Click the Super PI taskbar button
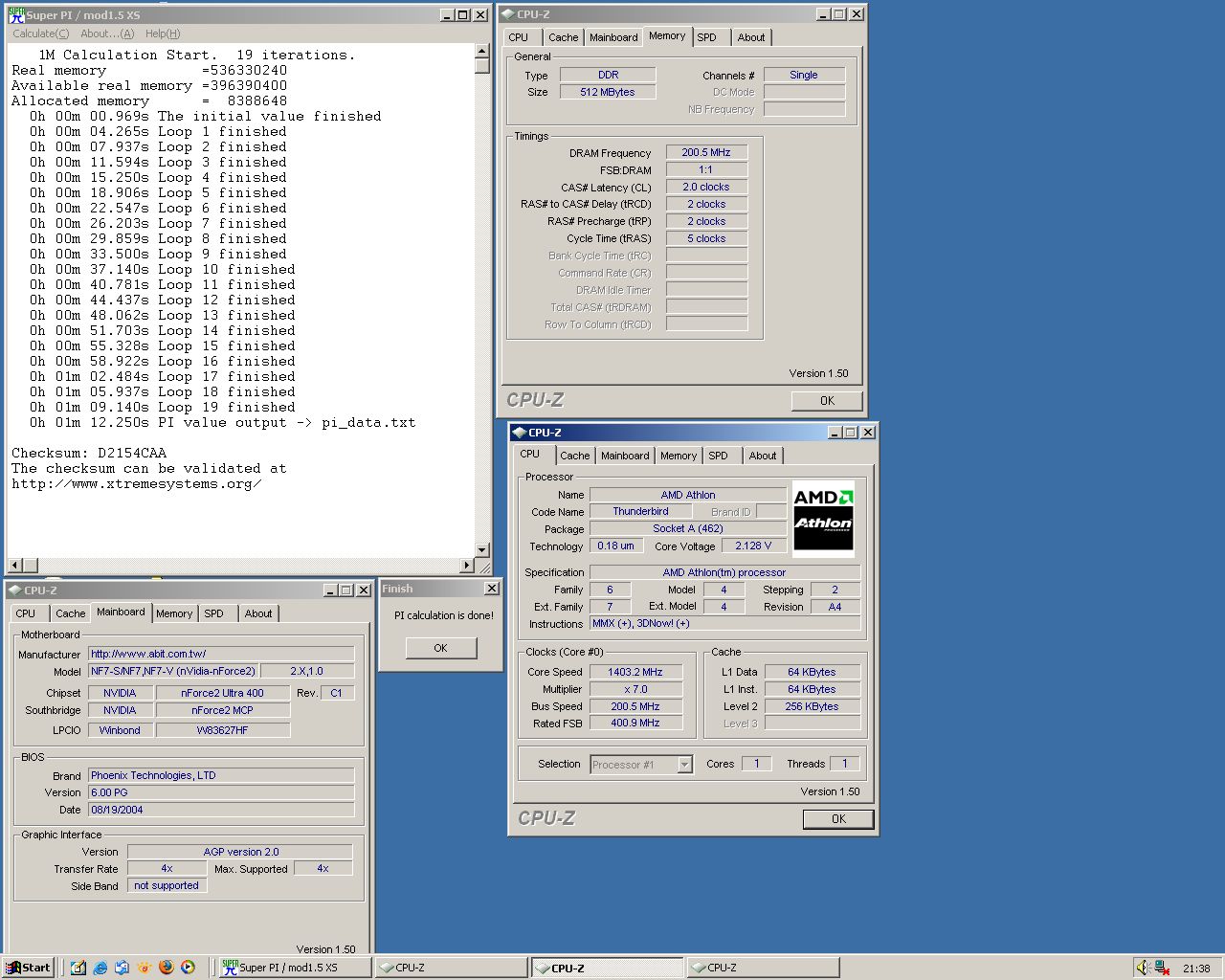The image size is (1225, 980). tap(294, 968)
